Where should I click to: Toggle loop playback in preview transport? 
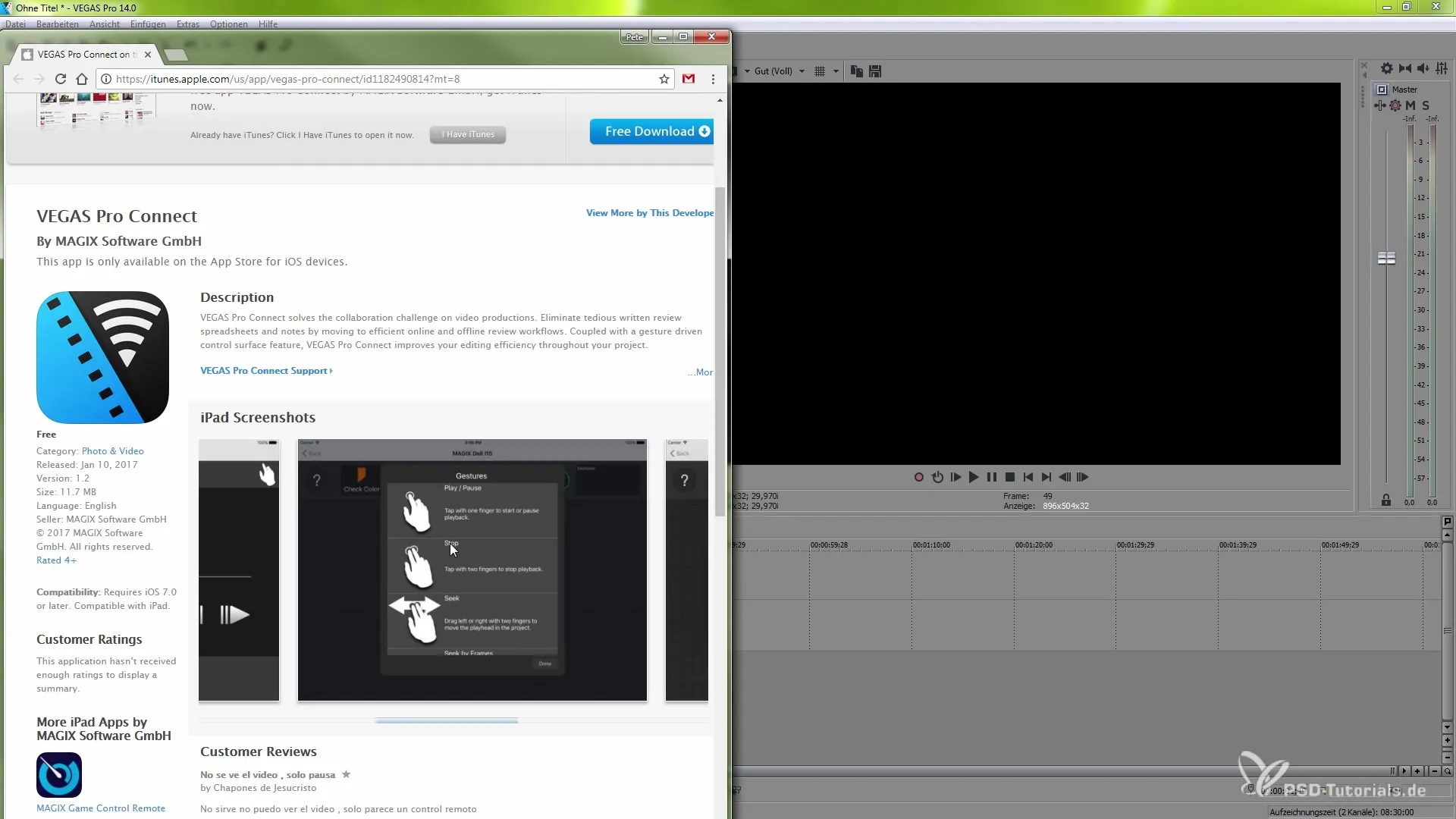tap(937, 477)
